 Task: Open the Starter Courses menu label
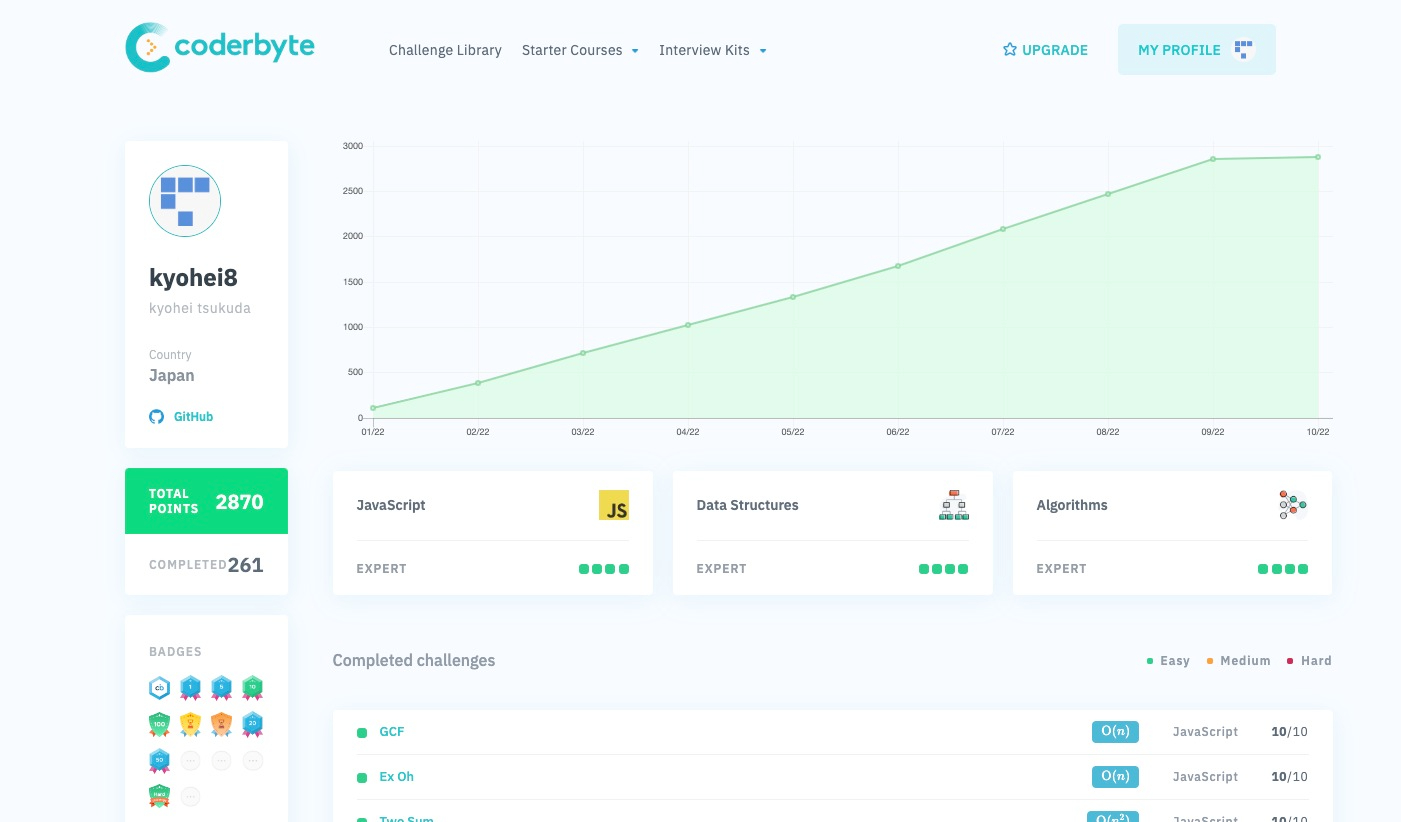pyautogui.click(x=572, y=50)
